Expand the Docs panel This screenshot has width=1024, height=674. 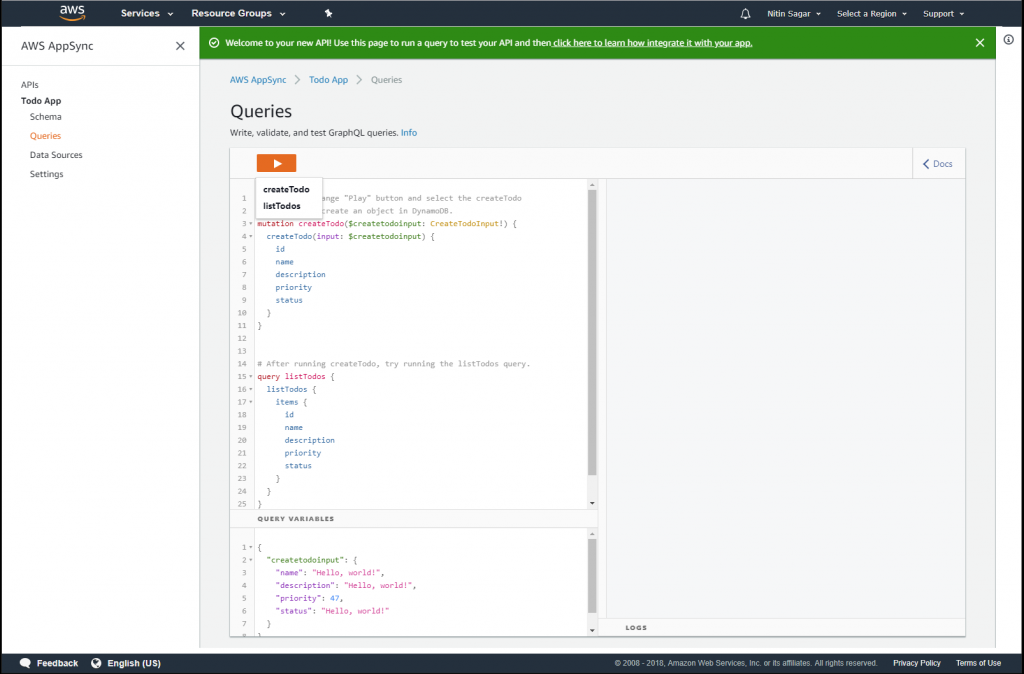click(938, 164)
